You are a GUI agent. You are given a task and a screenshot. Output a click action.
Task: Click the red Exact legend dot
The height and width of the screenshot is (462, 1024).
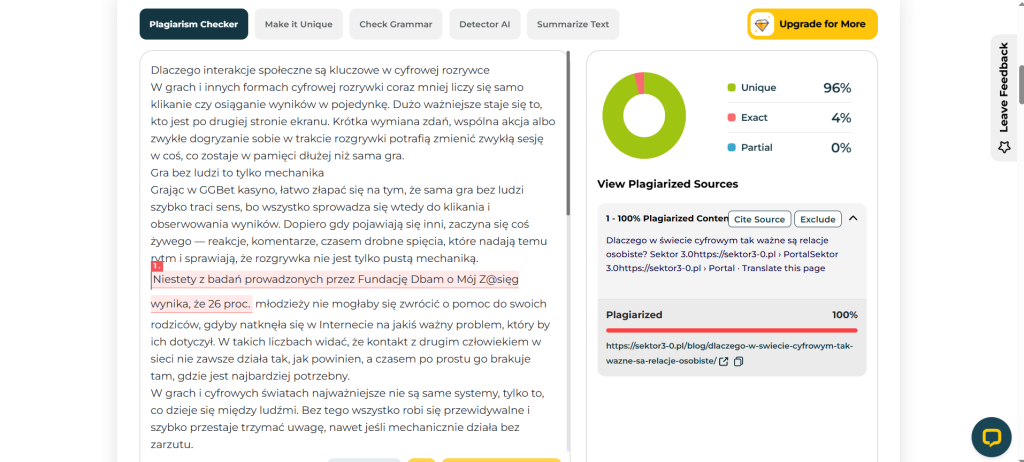coord(731,118)
